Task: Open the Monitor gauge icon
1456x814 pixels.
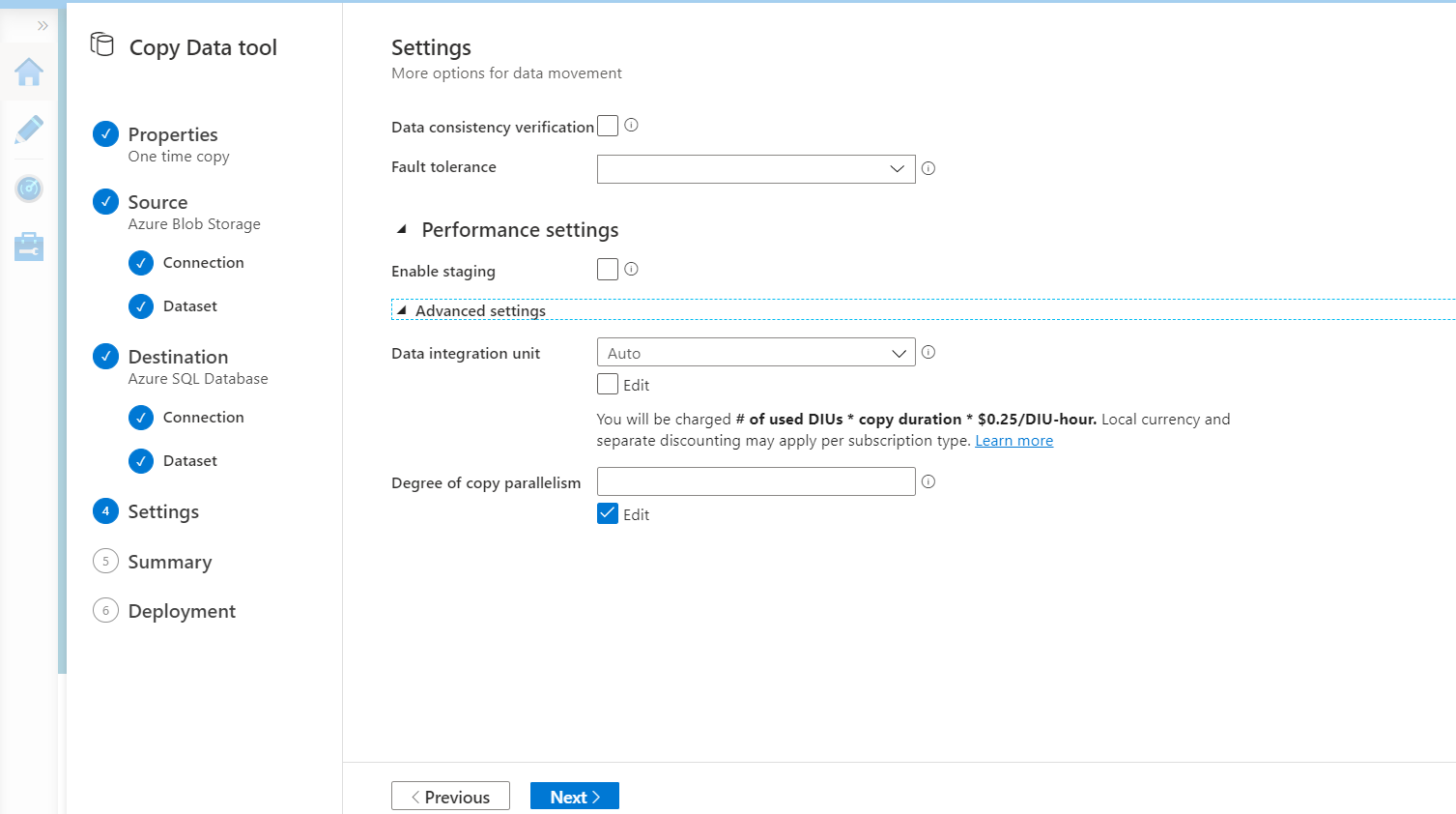Action: point(29,189)
